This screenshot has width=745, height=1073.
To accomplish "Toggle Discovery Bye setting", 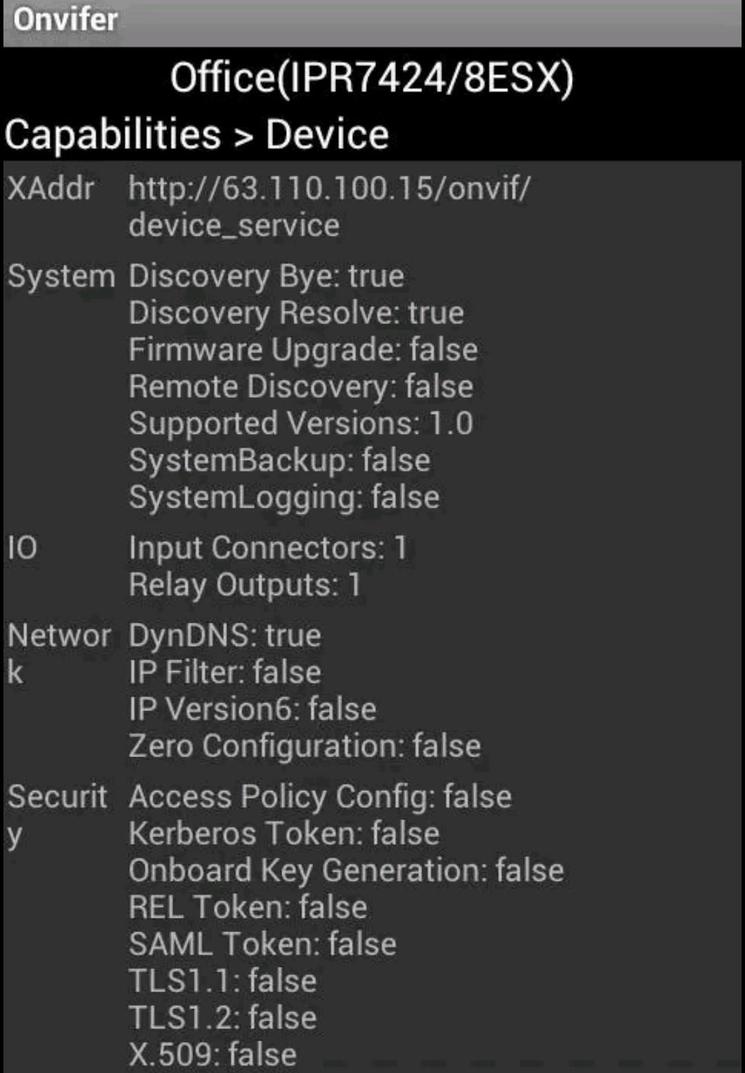I will tap(265, 276).
